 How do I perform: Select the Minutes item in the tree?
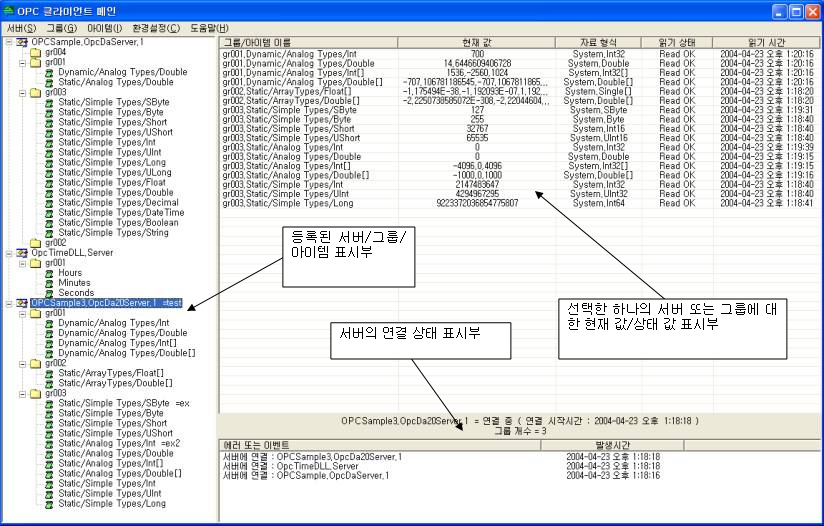(x=76, y=283)
